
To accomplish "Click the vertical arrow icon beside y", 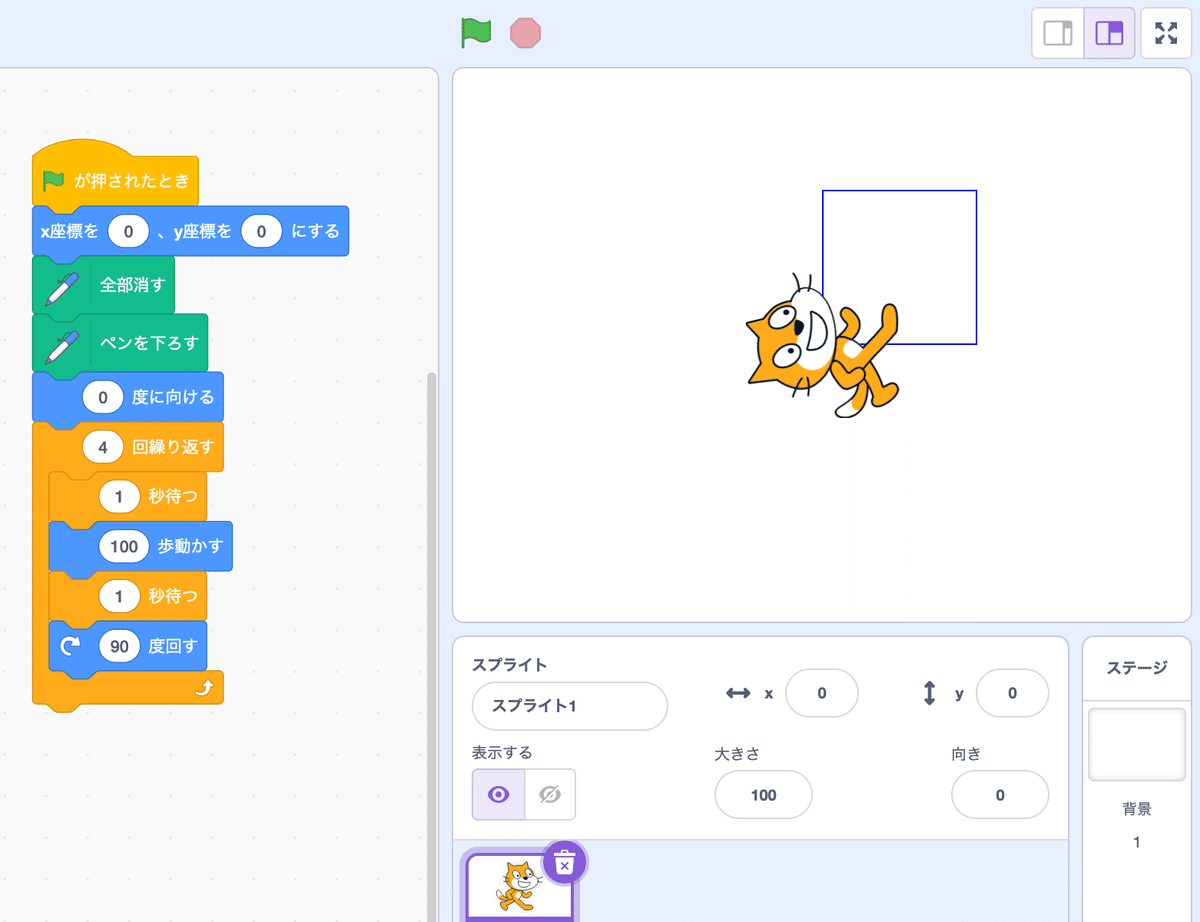I will [x=929, y=693].
